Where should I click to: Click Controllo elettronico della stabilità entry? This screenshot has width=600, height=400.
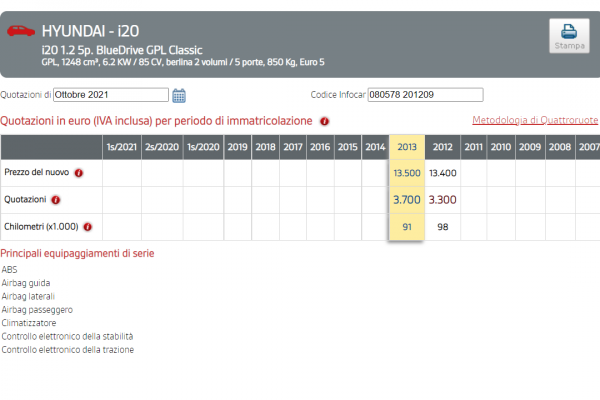click(x=67, y=336)
